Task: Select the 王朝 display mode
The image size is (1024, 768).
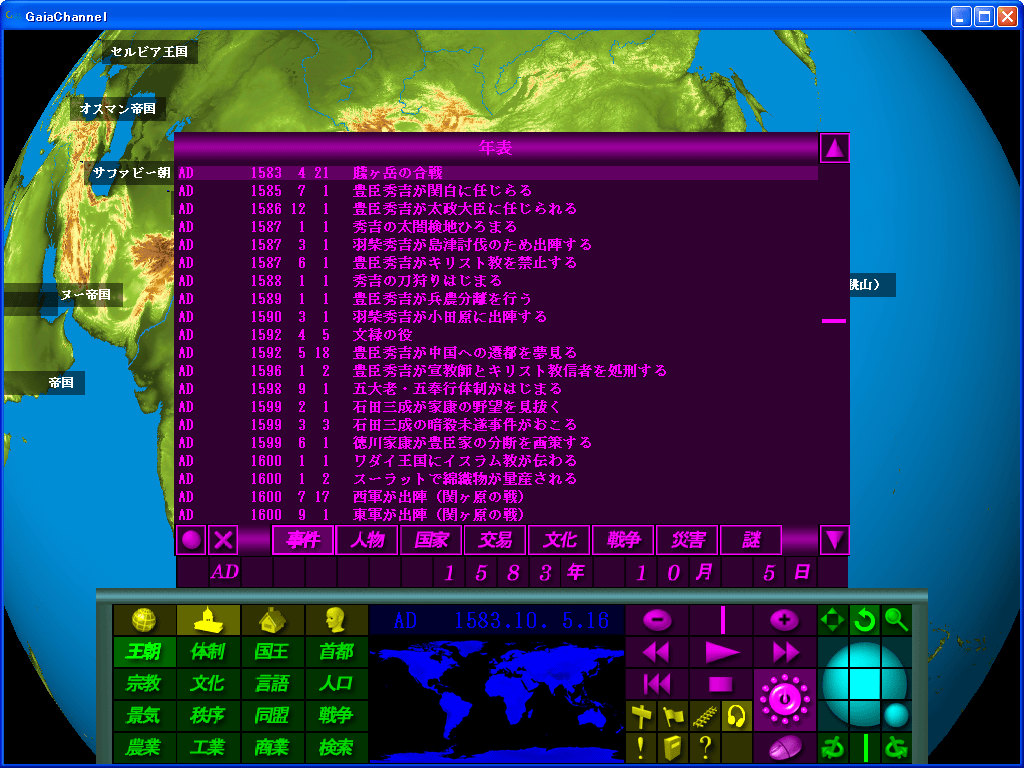Action: point(144,652)
